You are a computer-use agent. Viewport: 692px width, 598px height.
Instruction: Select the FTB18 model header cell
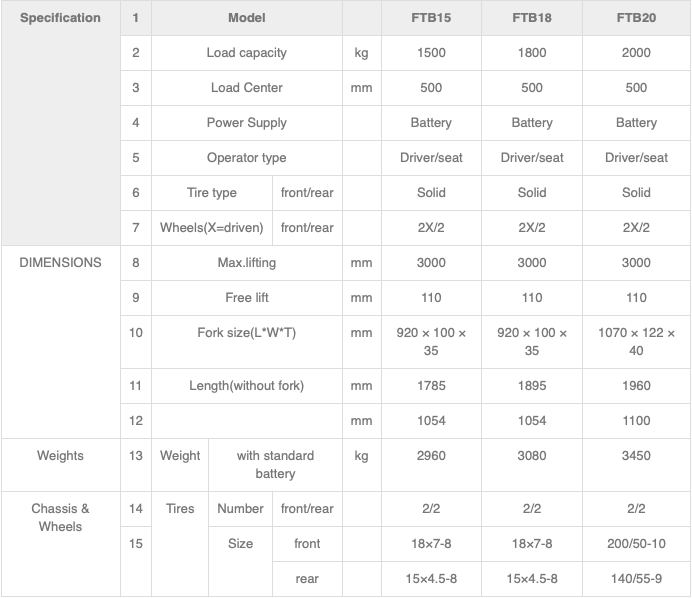click(532, 18)
